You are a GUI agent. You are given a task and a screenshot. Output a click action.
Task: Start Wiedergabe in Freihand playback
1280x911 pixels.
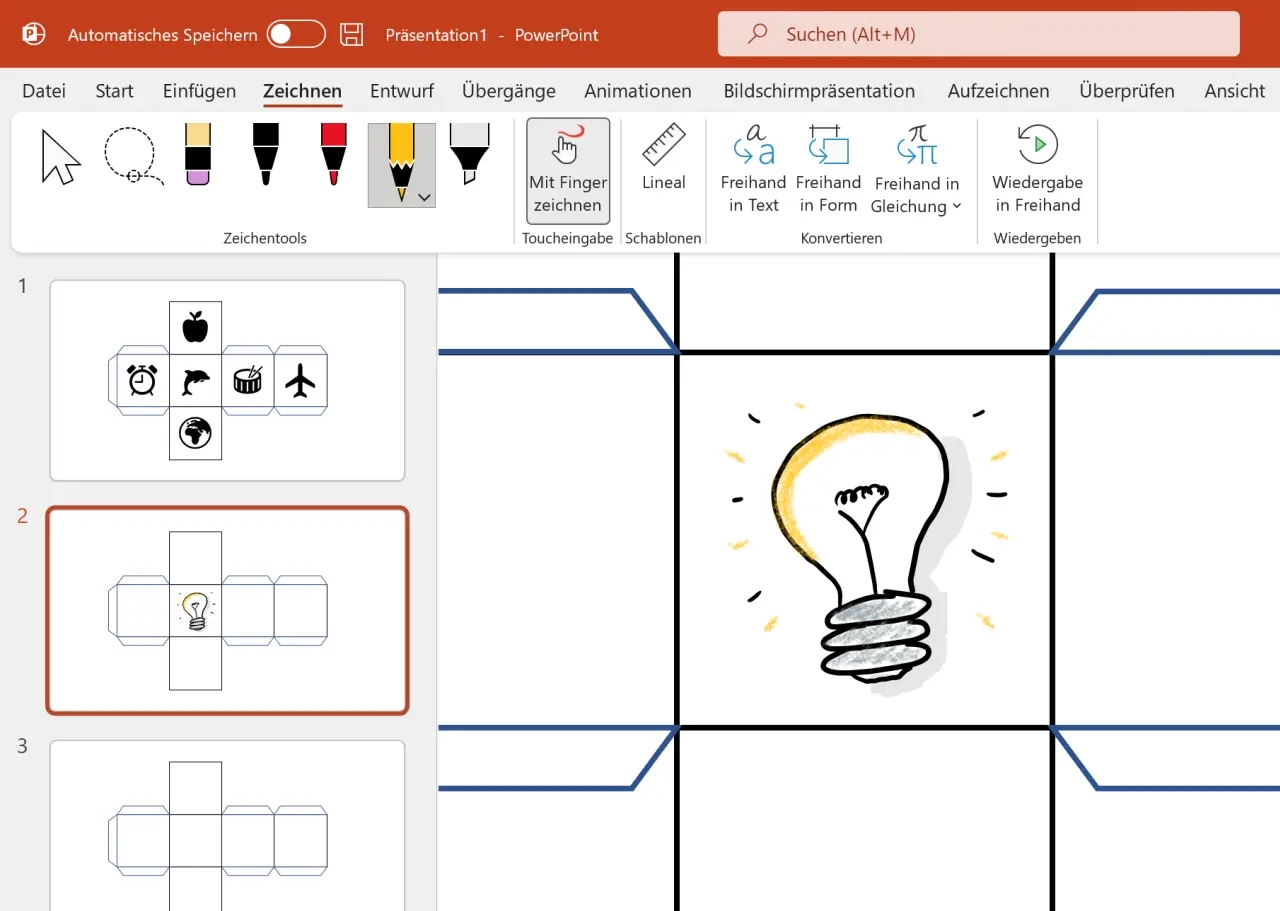point(1037,168)
